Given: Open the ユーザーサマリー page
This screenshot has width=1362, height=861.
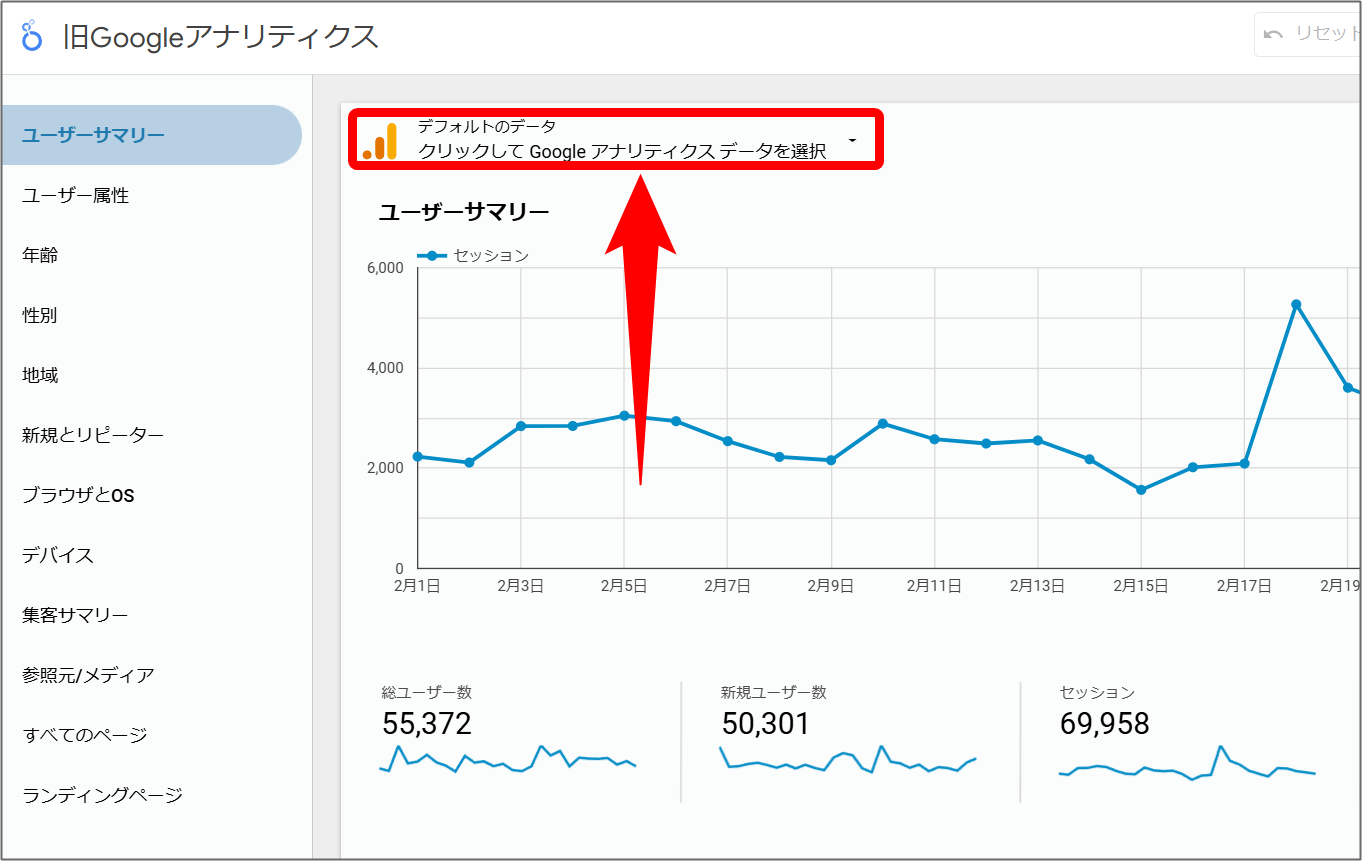Looking at the screenshot, I should click(93, 135).
